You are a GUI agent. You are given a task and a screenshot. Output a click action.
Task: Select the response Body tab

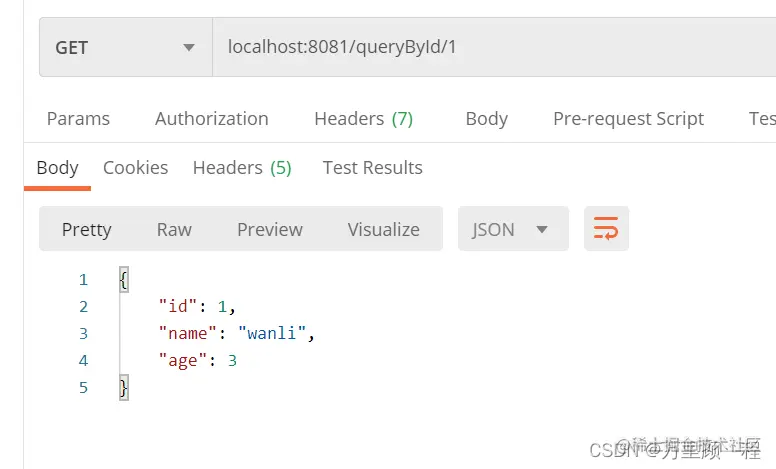point(57,168)
